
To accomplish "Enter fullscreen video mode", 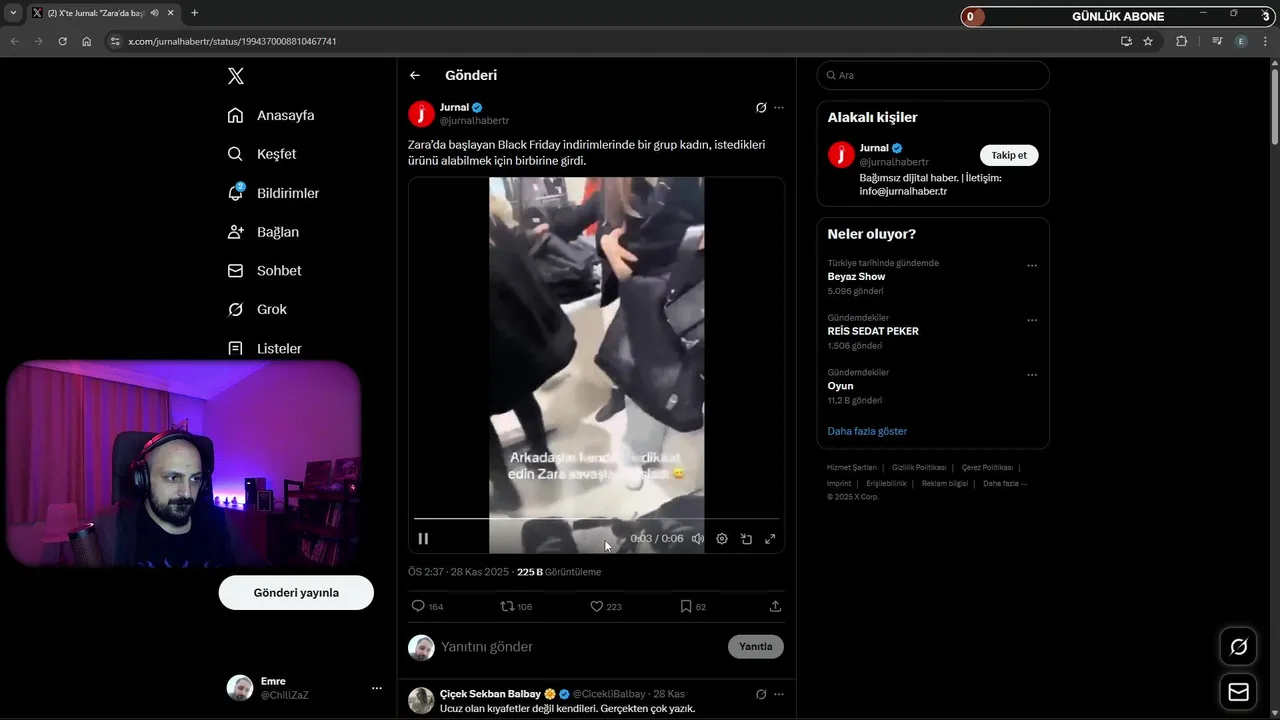I will [770, 538].
